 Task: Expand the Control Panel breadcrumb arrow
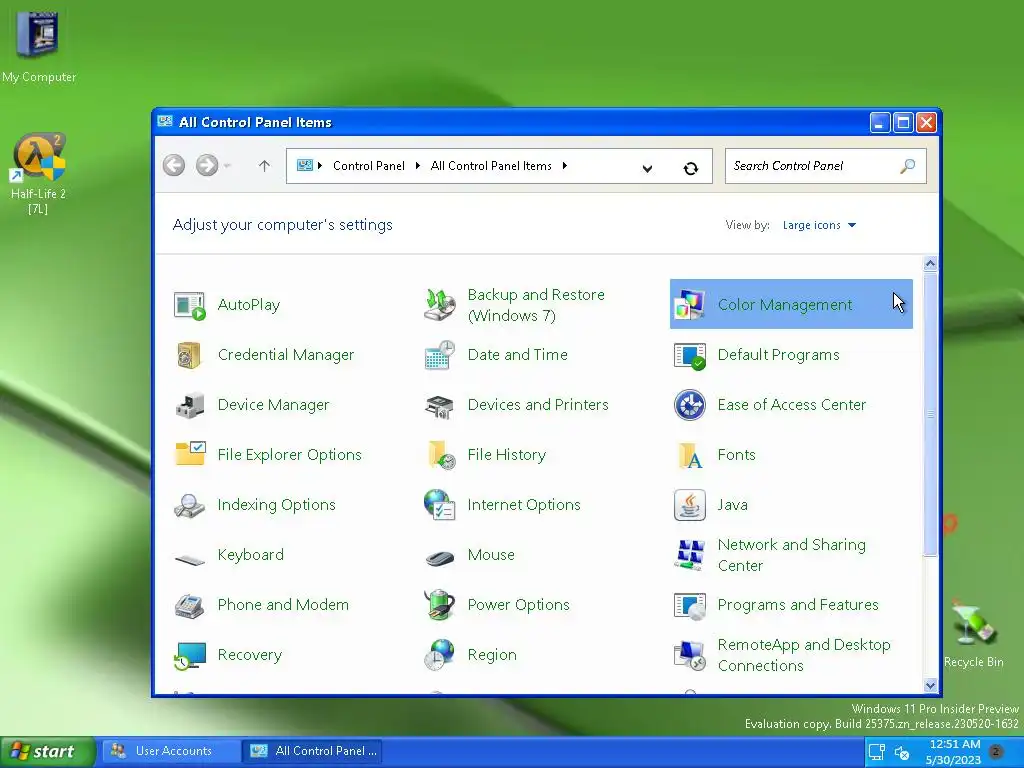[x=418, y=166]
